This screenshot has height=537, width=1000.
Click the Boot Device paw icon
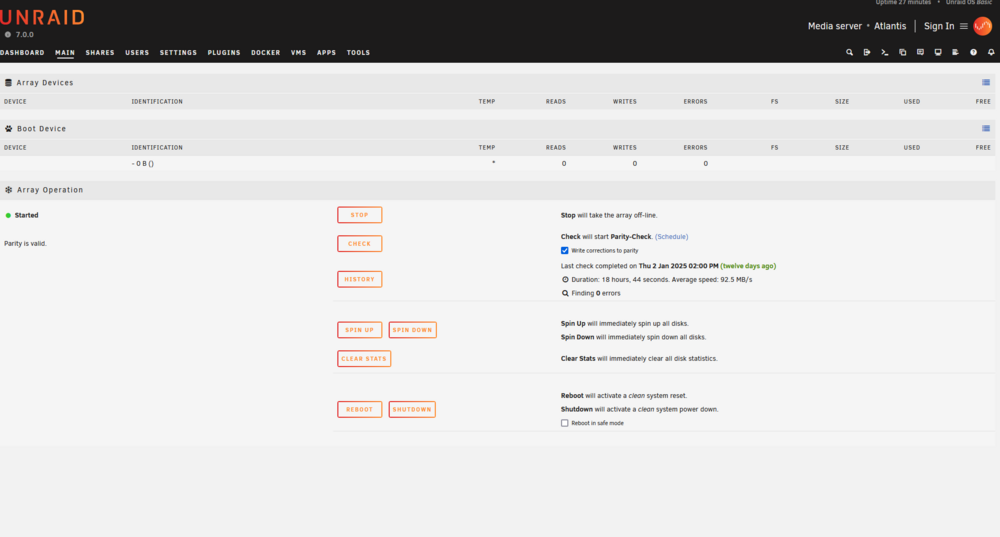point(8,128)
